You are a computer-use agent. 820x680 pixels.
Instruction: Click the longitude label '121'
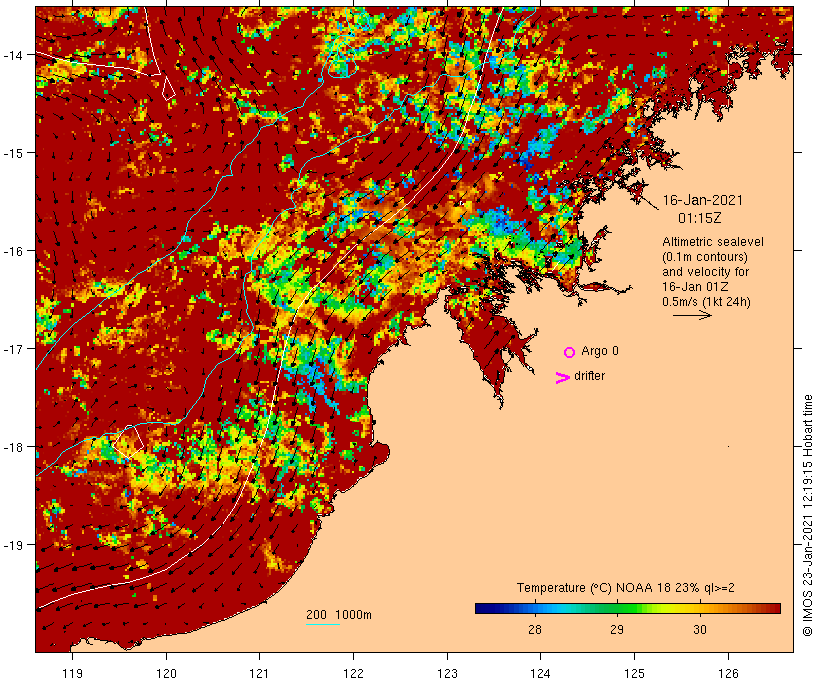tap(259, 673)
